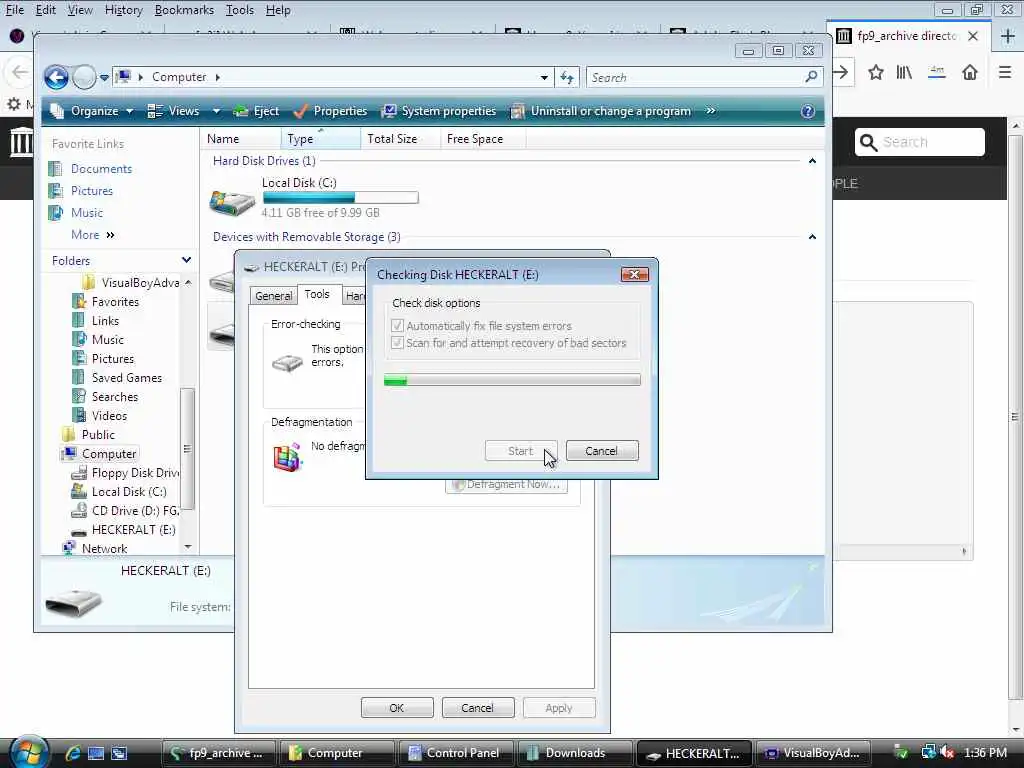This screenshot has width=1024, height=768.
Task: Sort by Total Size column
Action: tap(400, 138)
